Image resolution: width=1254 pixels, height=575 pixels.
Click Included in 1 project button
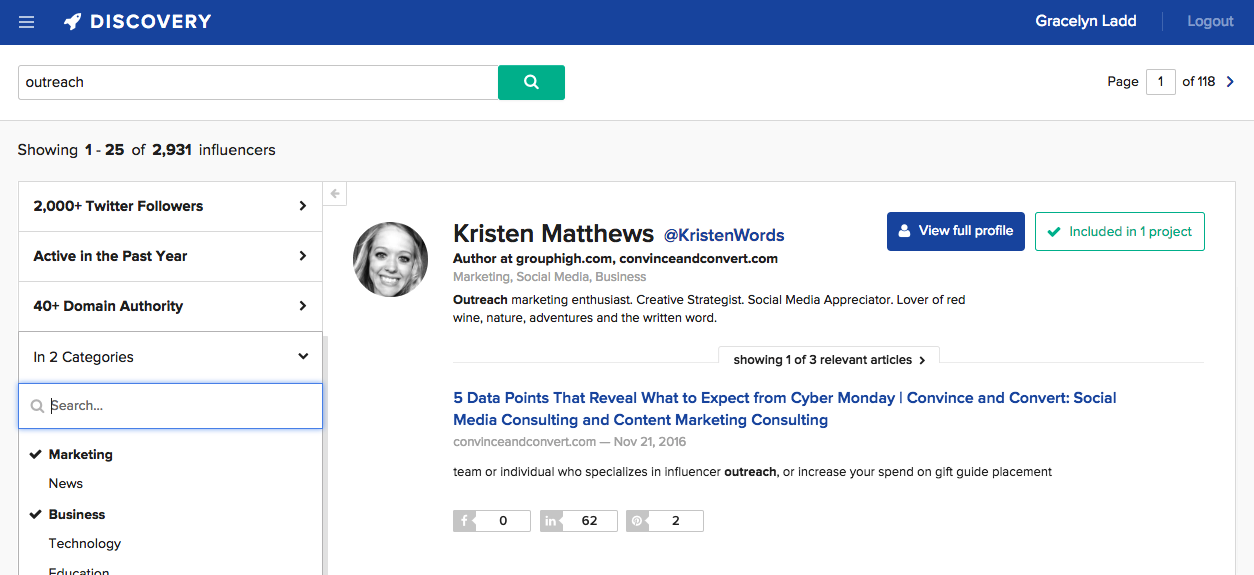click(x=1120, y=231)
